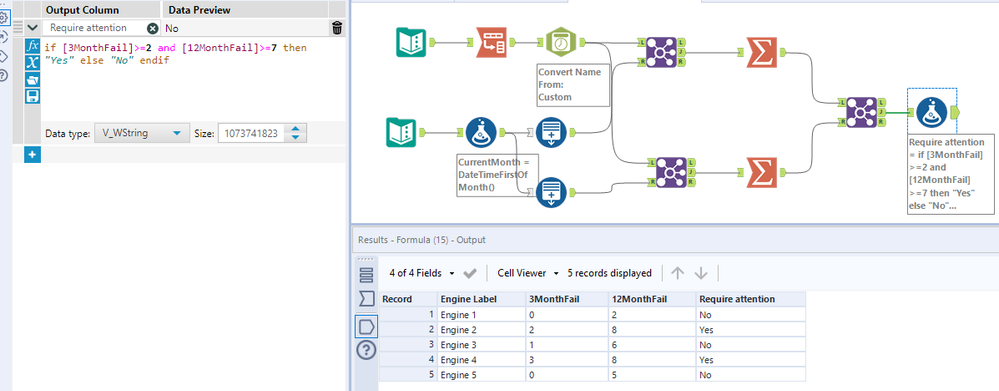This screenshot has width=999, height=391.
Task: Select the Engine 5 cell
Action: pyautogui.click(x=482, y=374)
